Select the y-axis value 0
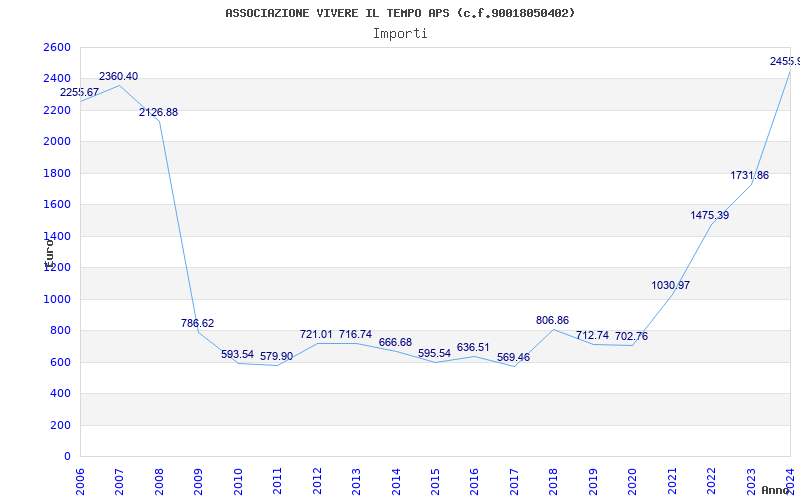This screenshot has width=800, height=500. point(67,457)
